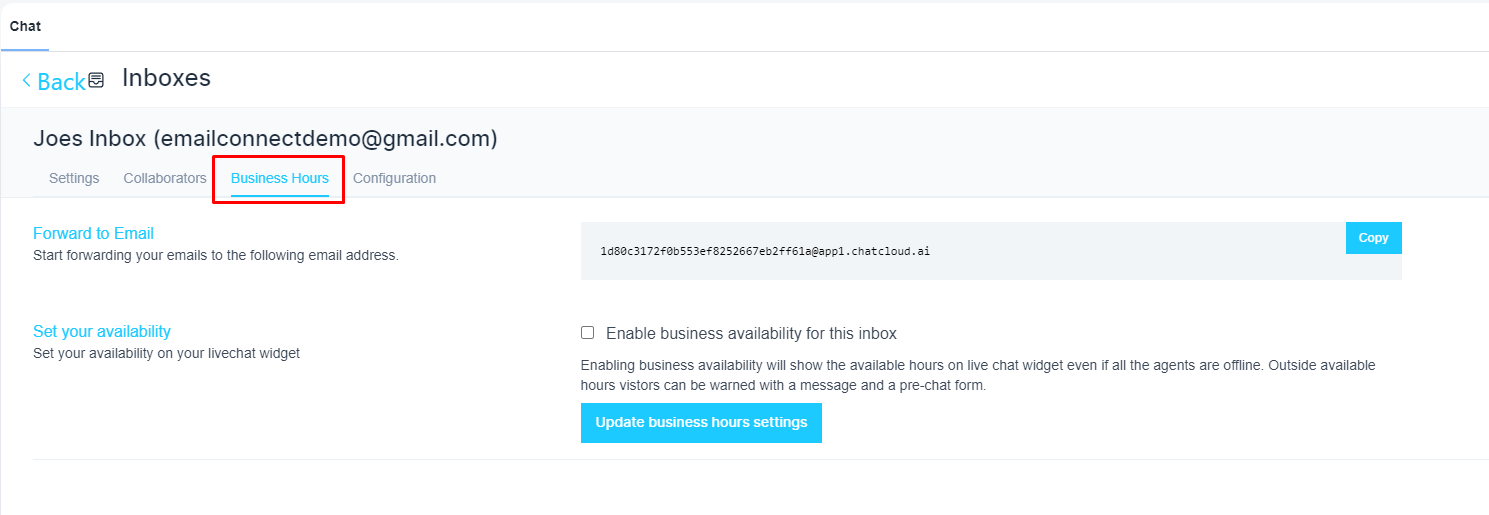Image resolution: width=1489 pixels, height=515 pixels.
Task: Switch to the Settings tab
Action: click(x=74, y=178)
